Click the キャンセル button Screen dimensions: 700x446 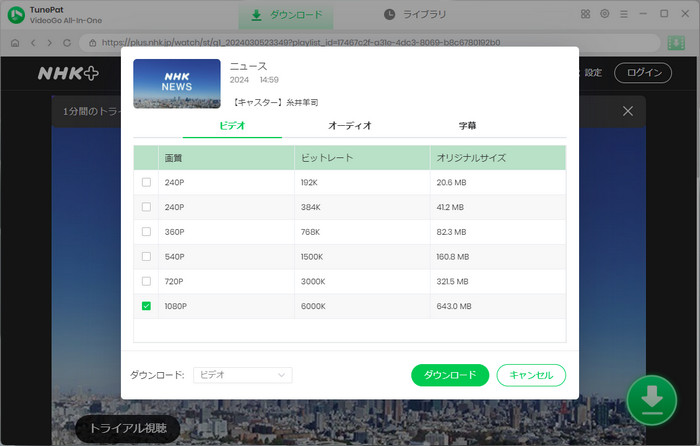[531, 375]
